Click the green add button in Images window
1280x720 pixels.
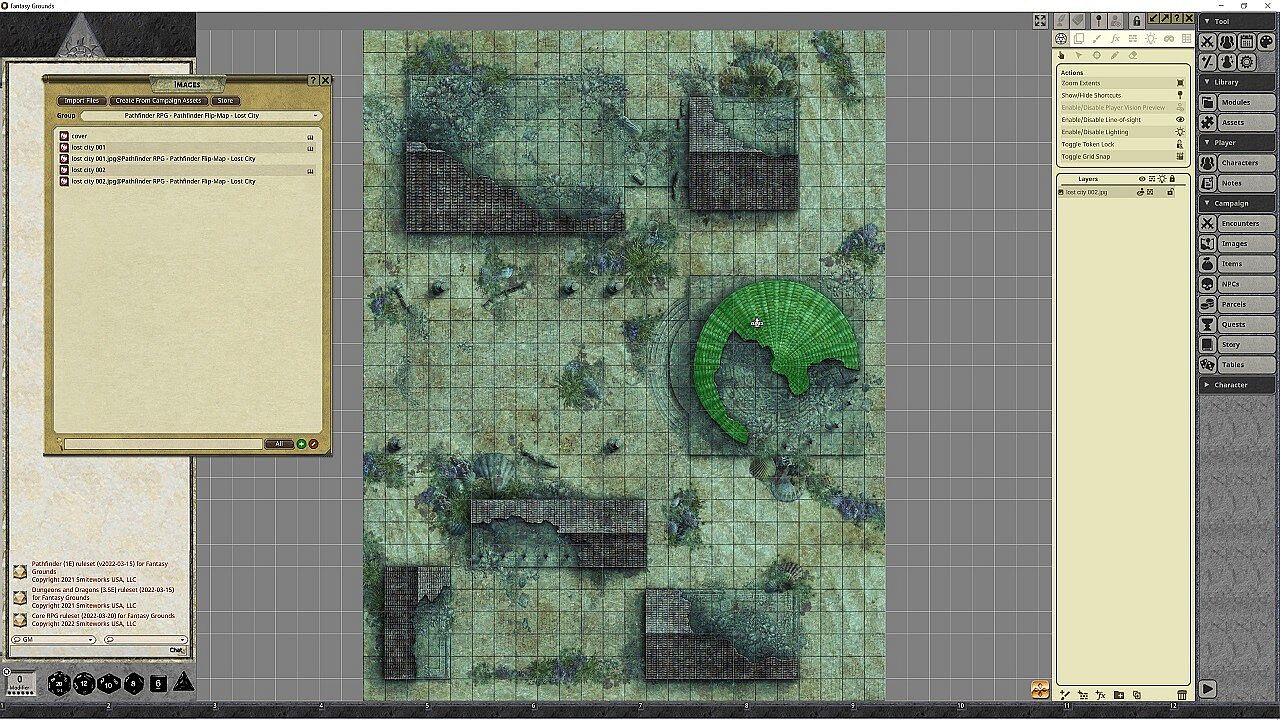301,444
